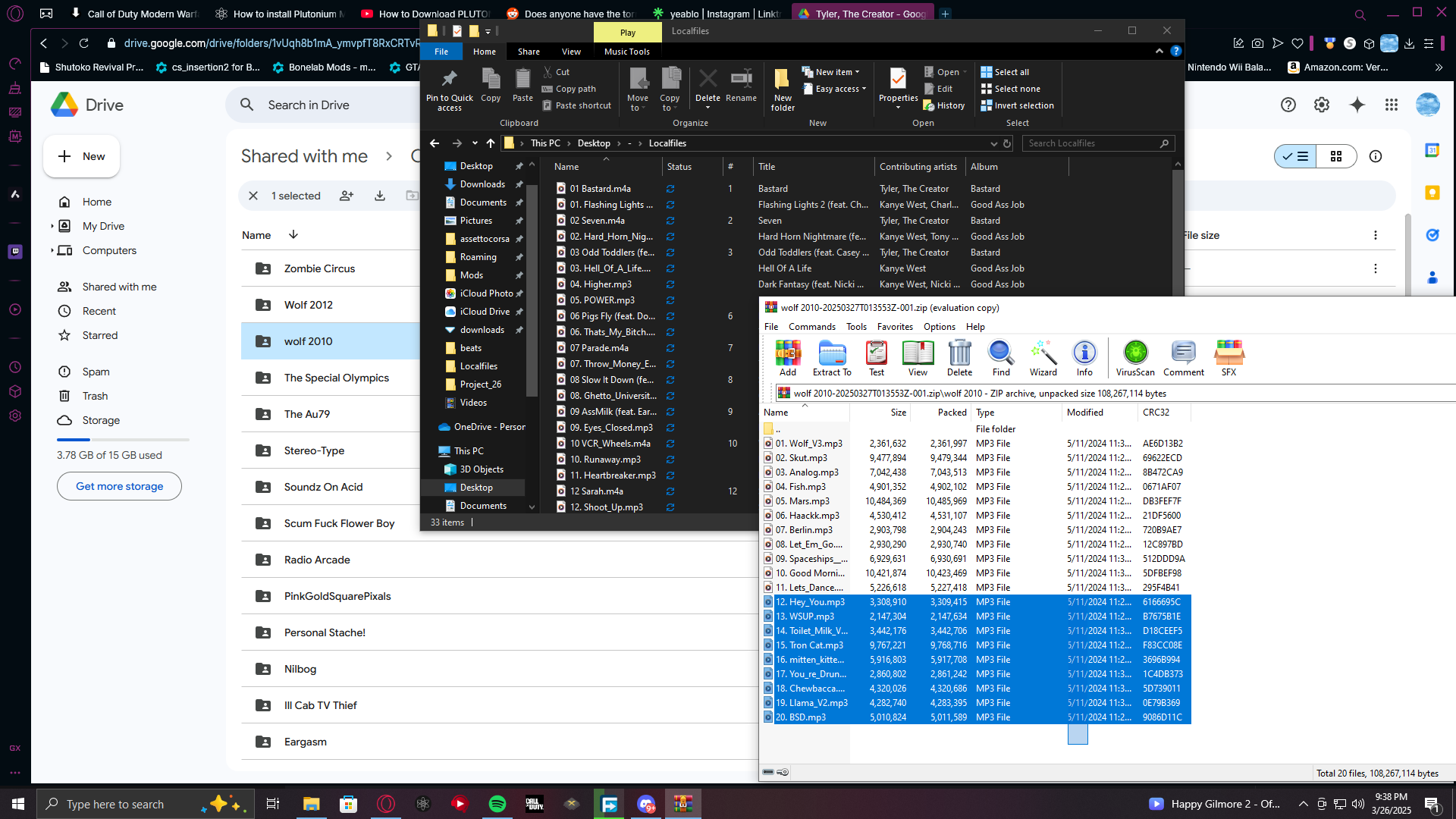
Task: Click the New button in Drive
Action: tap(81, 156)
